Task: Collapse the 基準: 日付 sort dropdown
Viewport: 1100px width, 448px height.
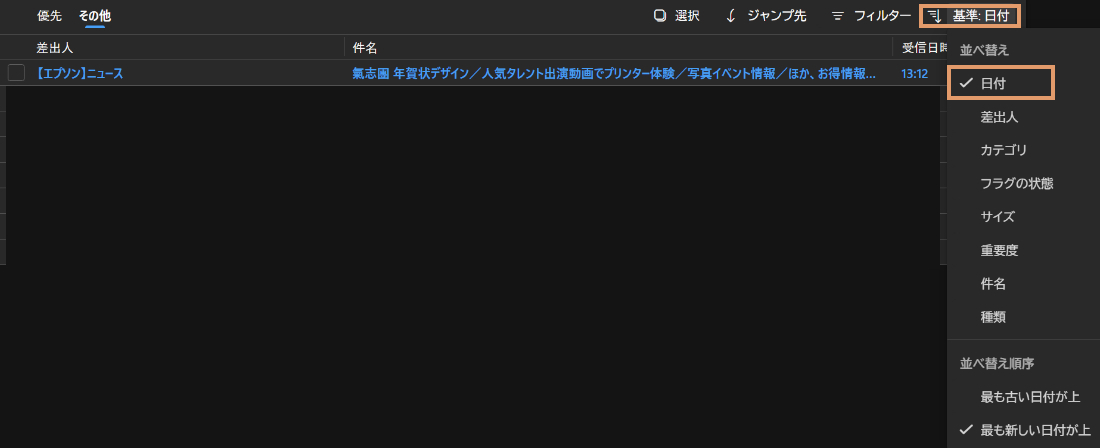Action: pos(969,16)
